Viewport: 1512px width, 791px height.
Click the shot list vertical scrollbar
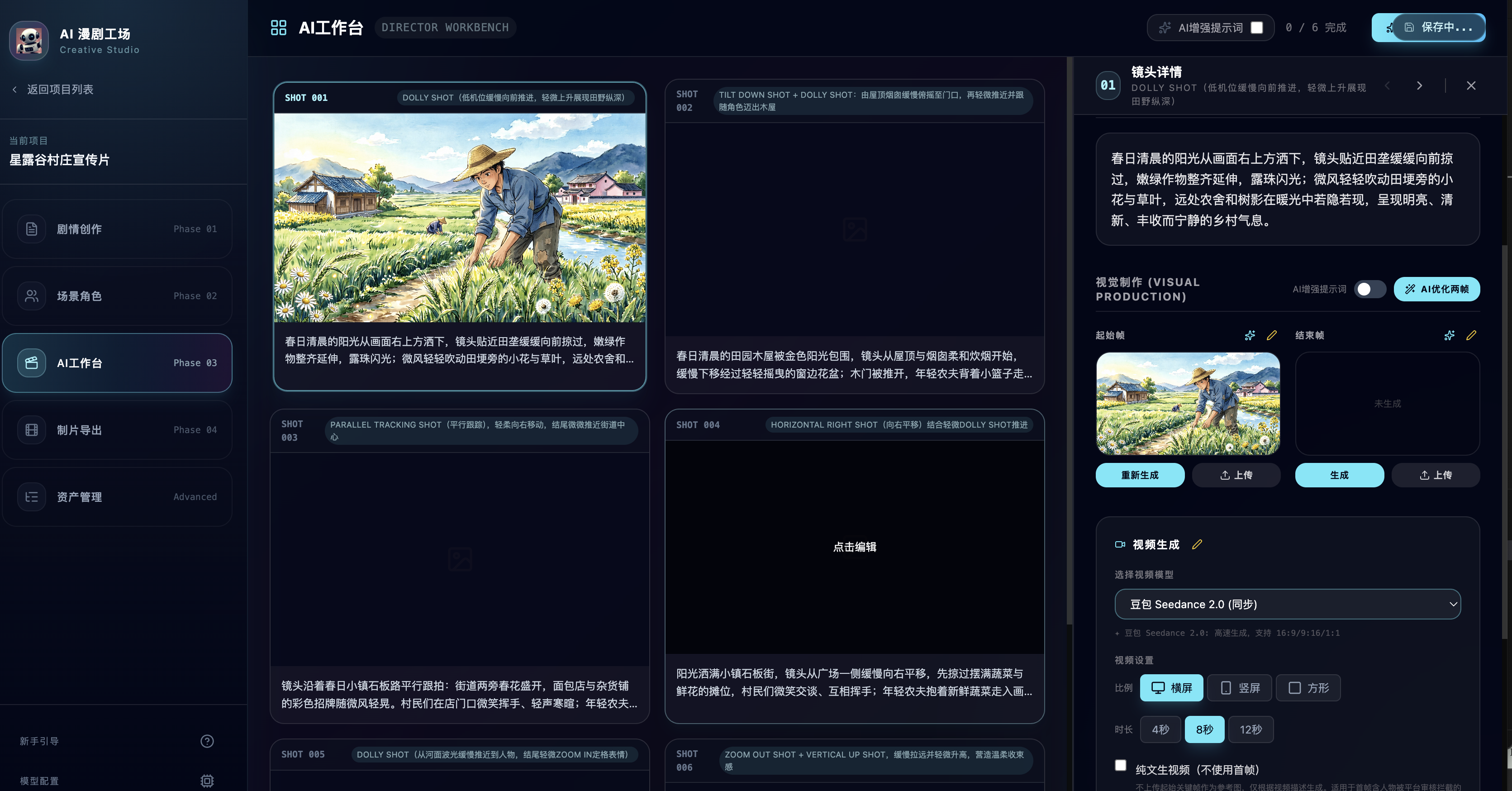point(1070,341)
